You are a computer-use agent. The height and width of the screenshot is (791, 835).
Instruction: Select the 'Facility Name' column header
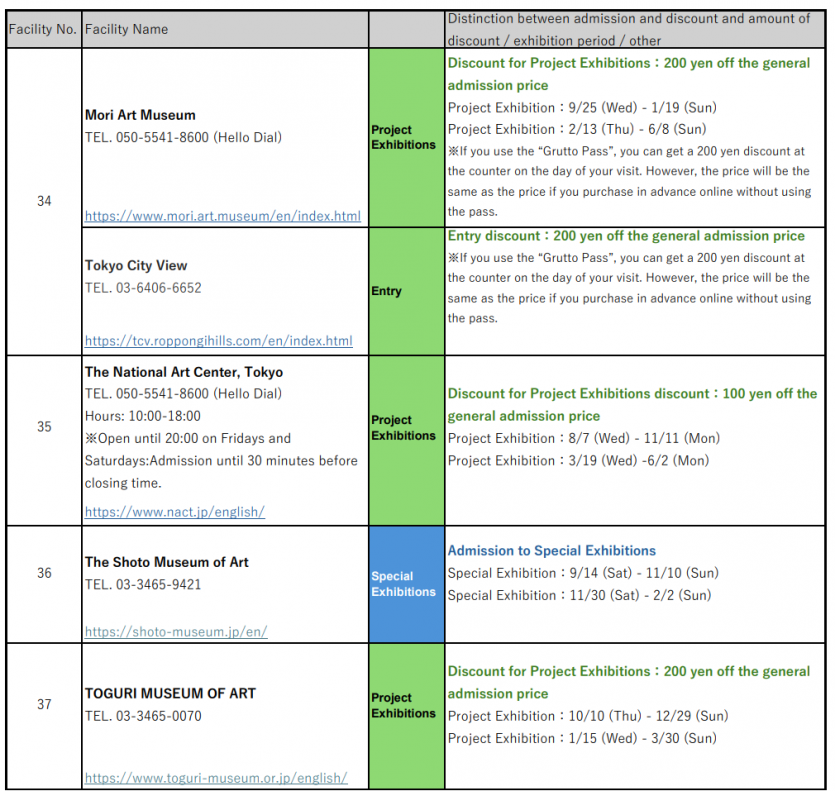[x=225, y=29]
